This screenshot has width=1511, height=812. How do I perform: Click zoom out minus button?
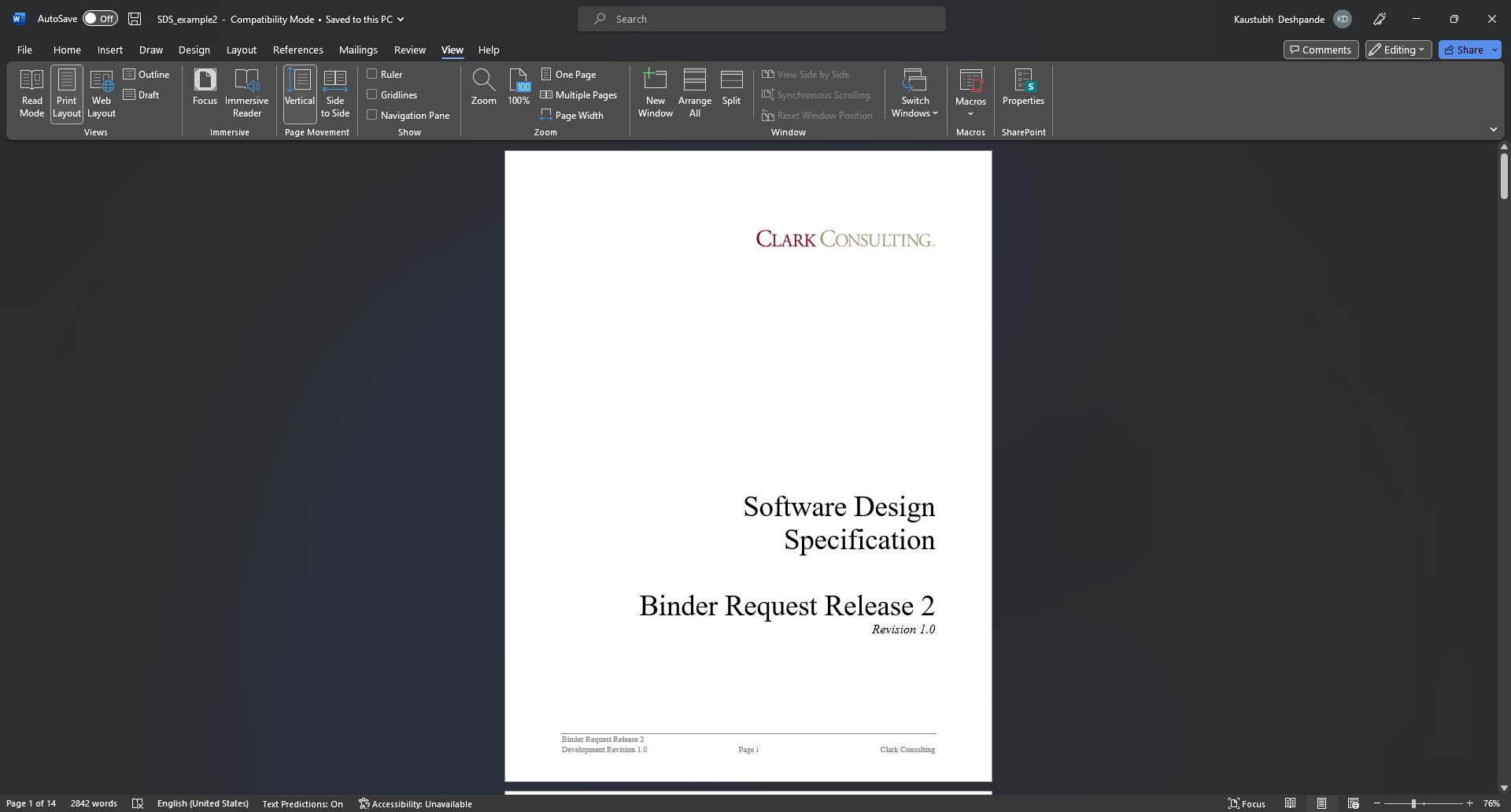tap(1377, 803)
